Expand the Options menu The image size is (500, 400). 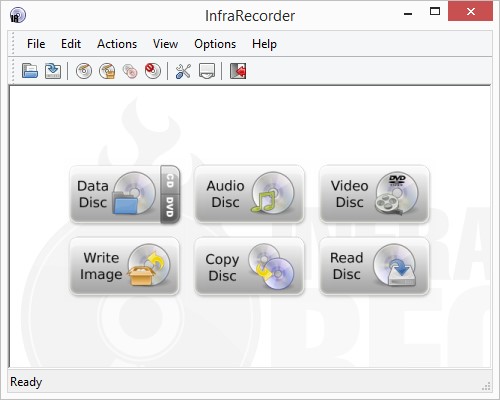point(215,44)
